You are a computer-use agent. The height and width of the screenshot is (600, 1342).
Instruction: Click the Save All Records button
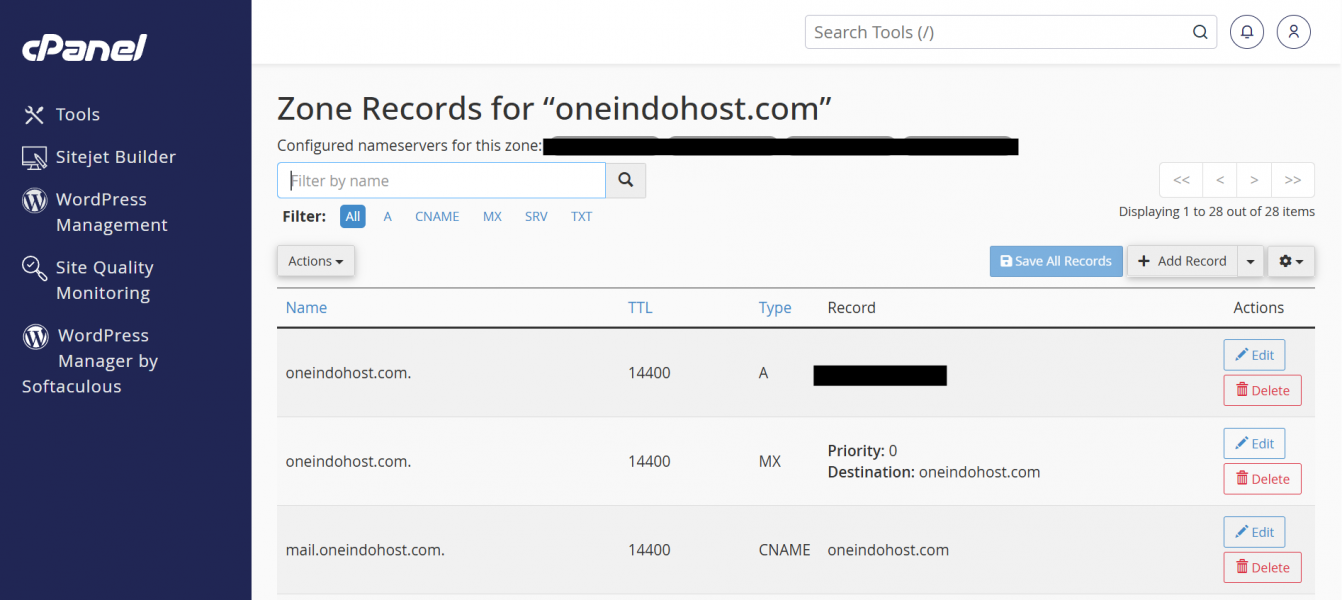tap(1056, 261)
